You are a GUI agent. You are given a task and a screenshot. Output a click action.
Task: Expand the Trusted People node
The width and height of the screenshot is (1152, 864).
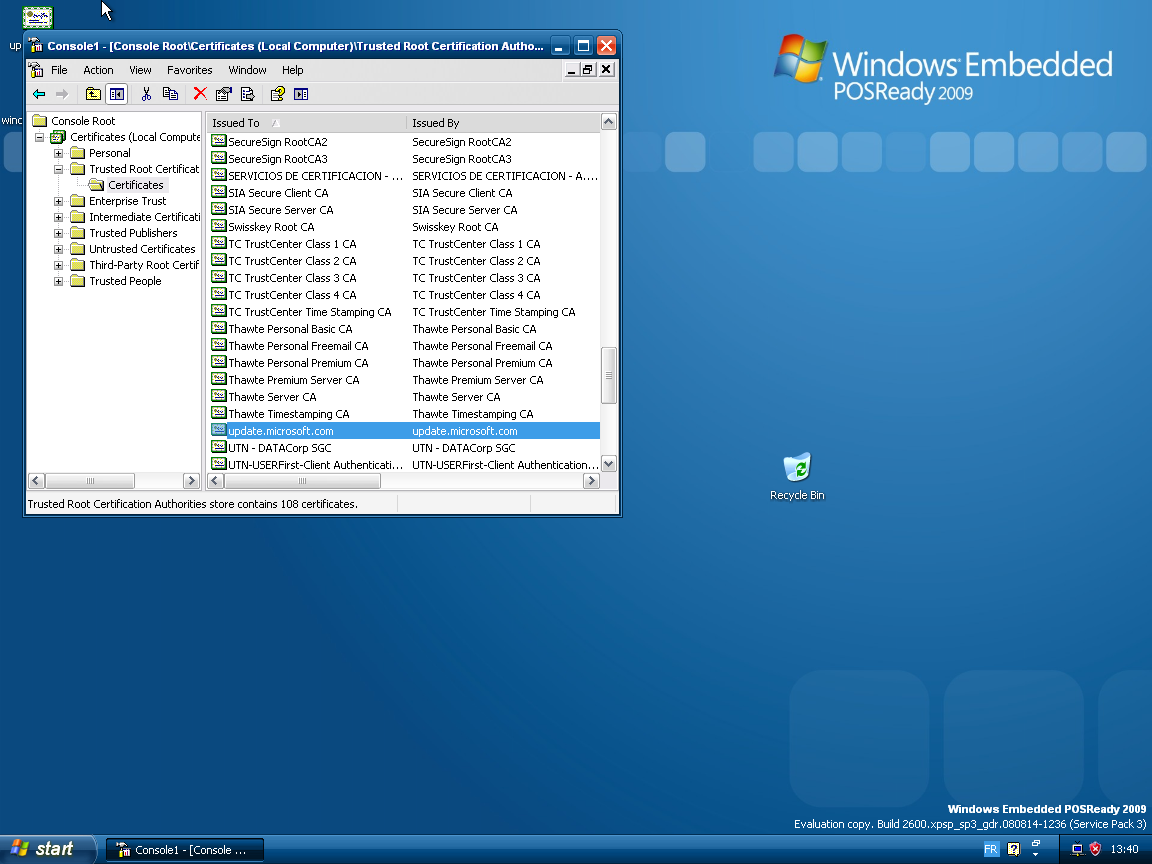click(59, 281)
